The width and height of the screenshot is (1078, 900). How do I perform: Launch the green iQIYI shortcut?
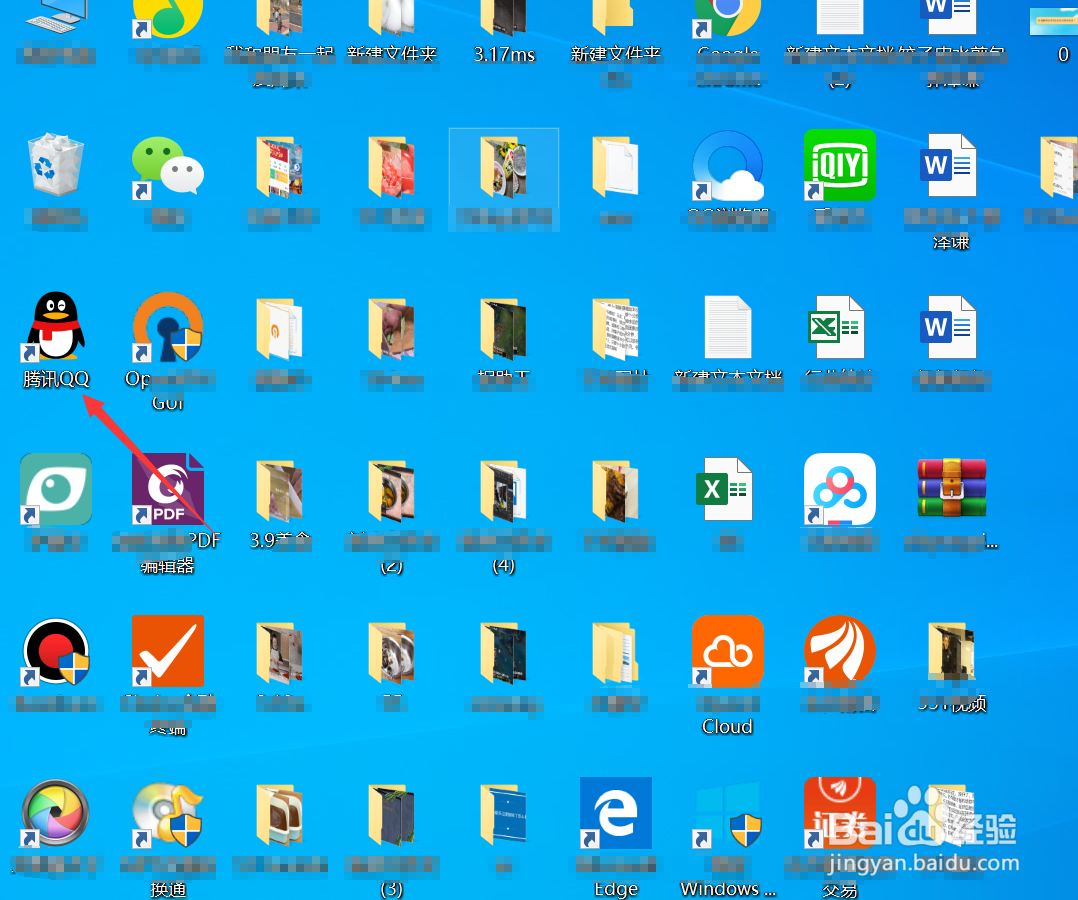839,165
